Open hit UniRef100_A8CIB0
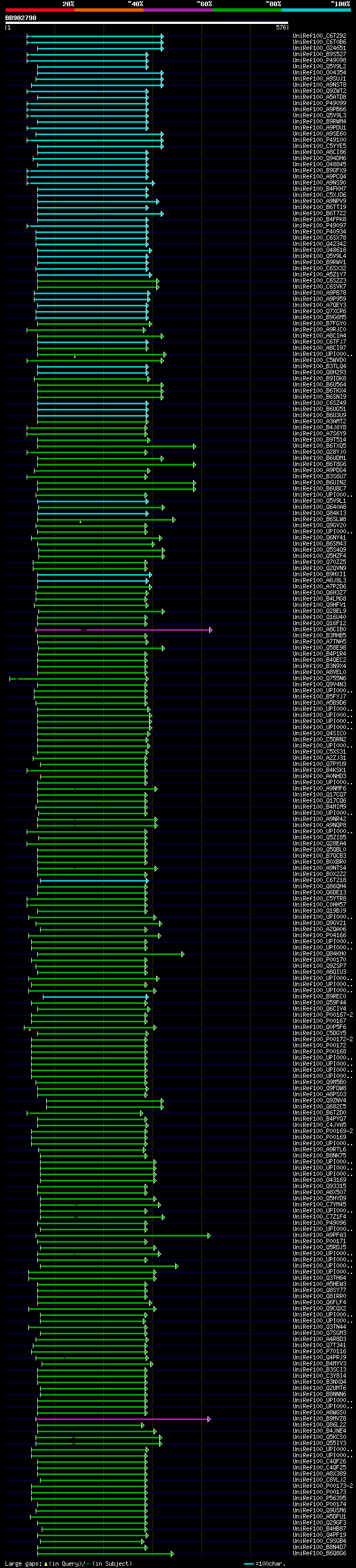 319,630
